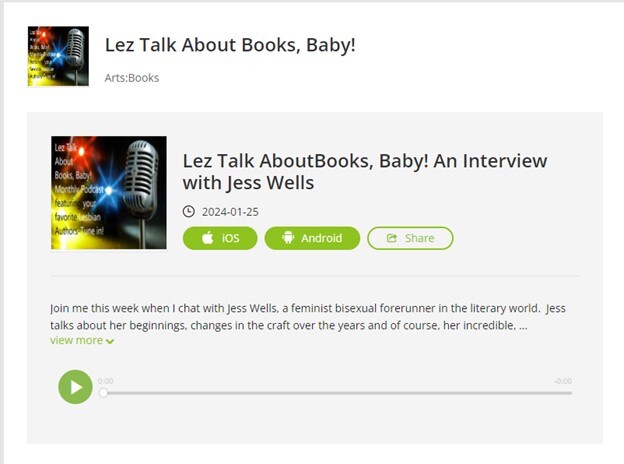The width and height of the screenshot is (624, 464).
Task: Click the green play button
Action: click(x=75, y=387)
